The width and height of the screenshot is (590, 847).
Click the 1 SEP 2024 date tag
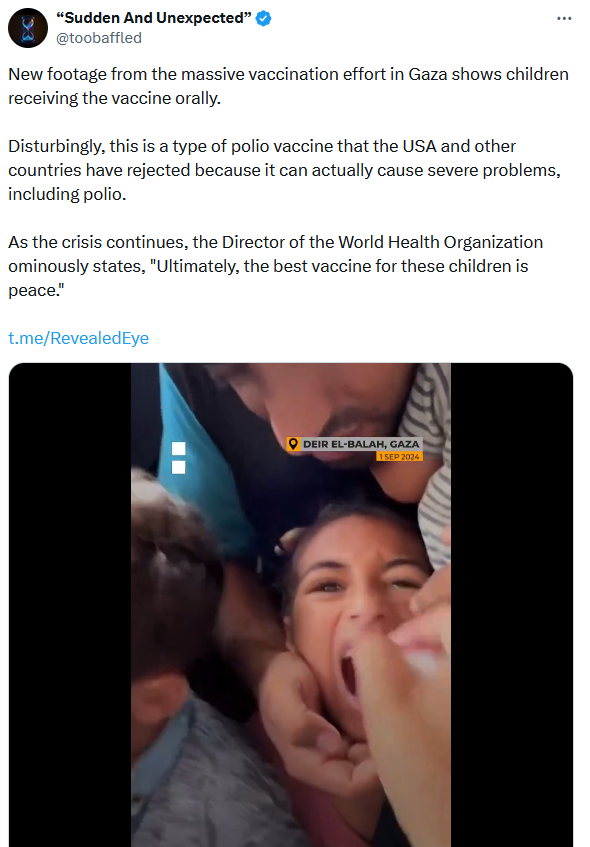click(399, 456)
